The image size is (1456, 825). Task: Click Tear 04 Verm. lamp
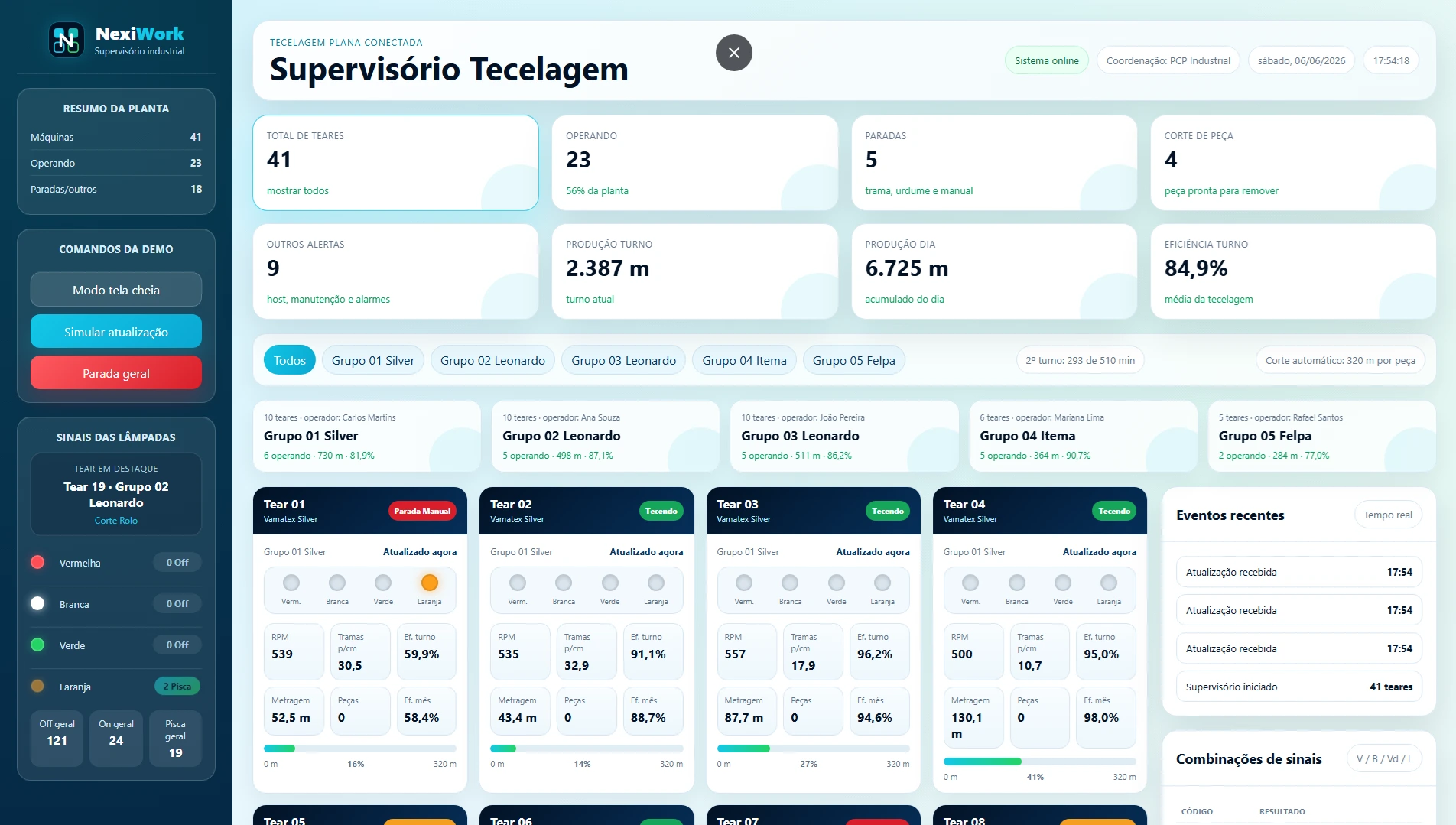[x=970, y=583]
